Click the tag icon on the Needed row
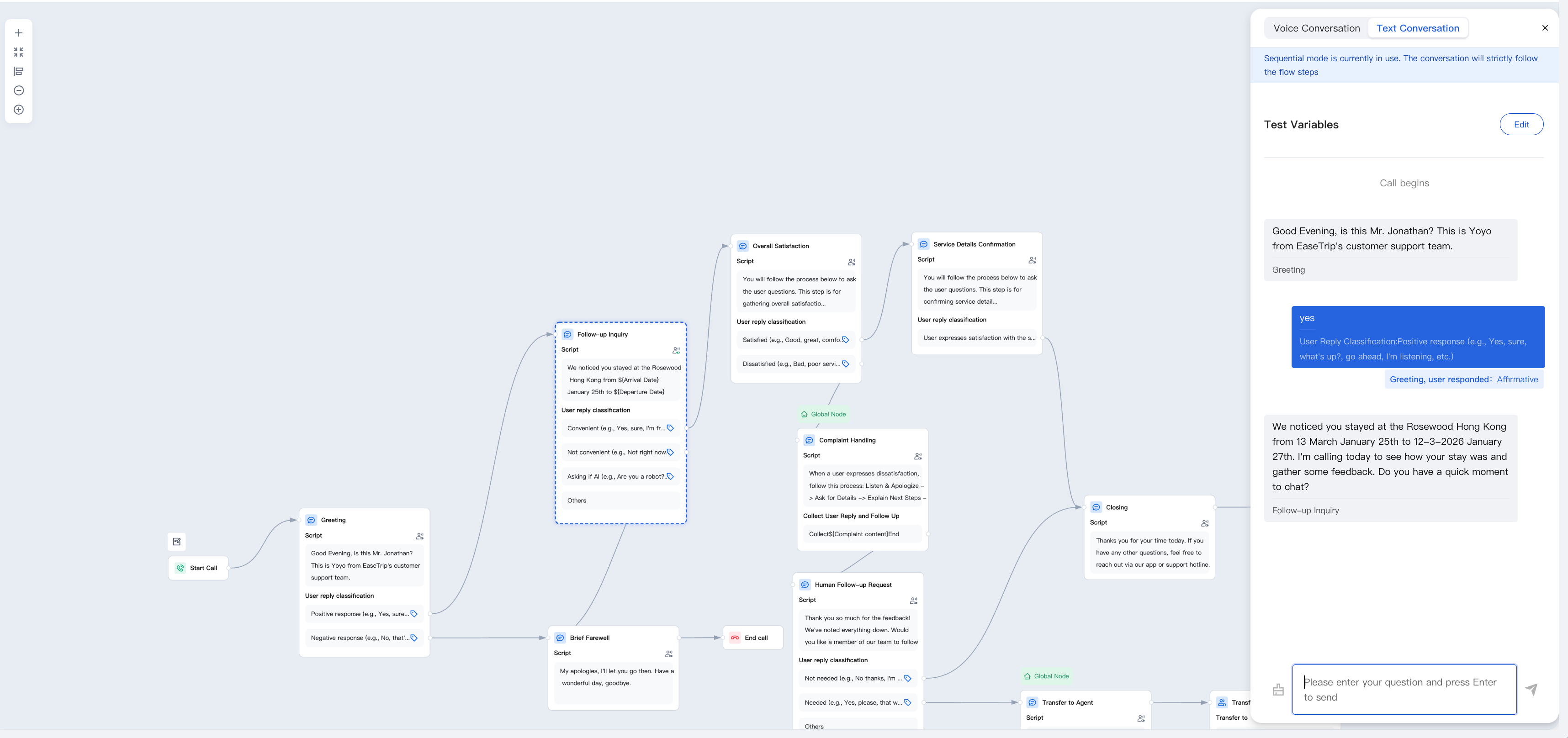Viewport: 1568px width, 738px height. click(907, 703)
